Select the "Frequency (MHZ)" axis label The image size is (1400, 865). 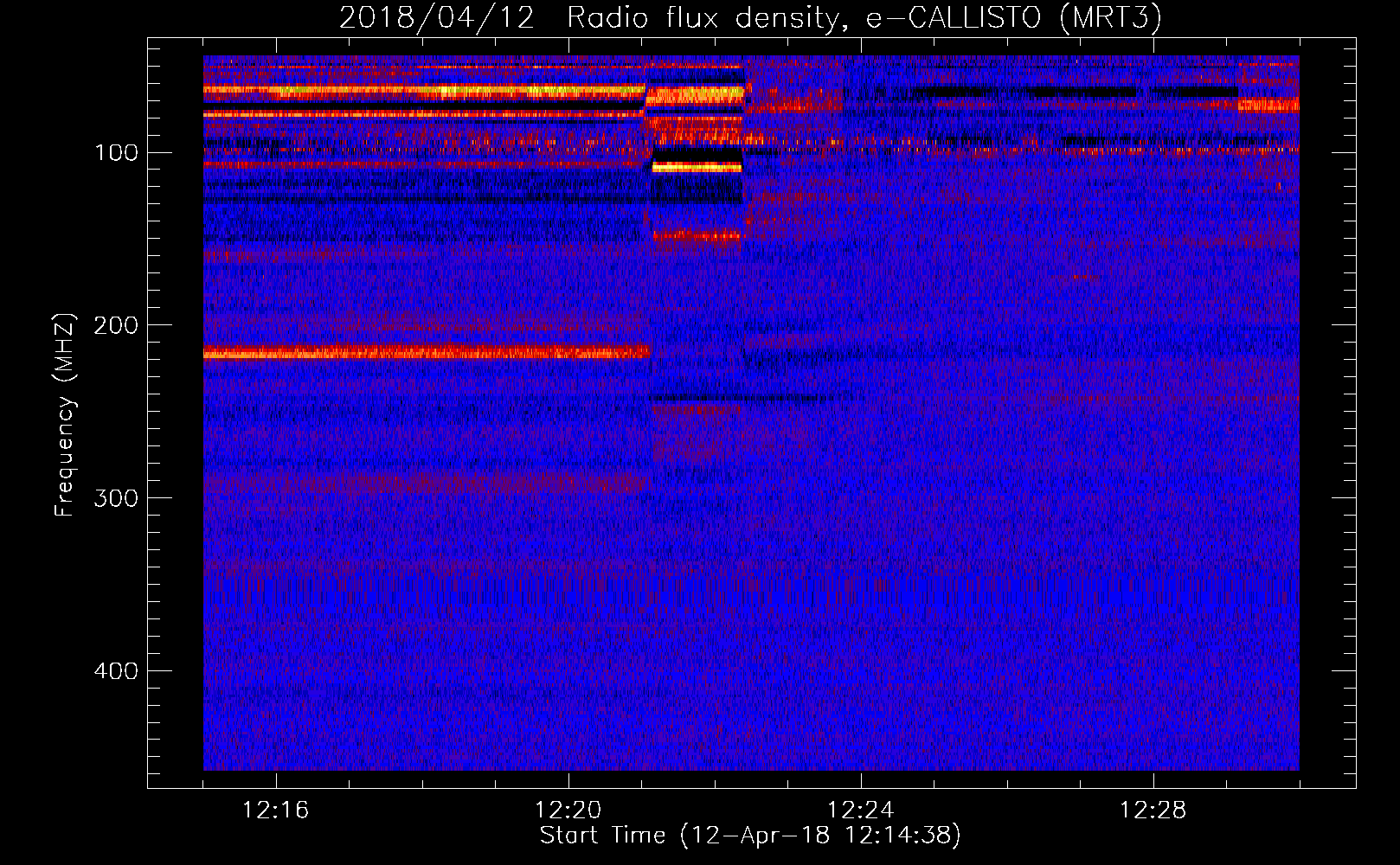(65, 414)
